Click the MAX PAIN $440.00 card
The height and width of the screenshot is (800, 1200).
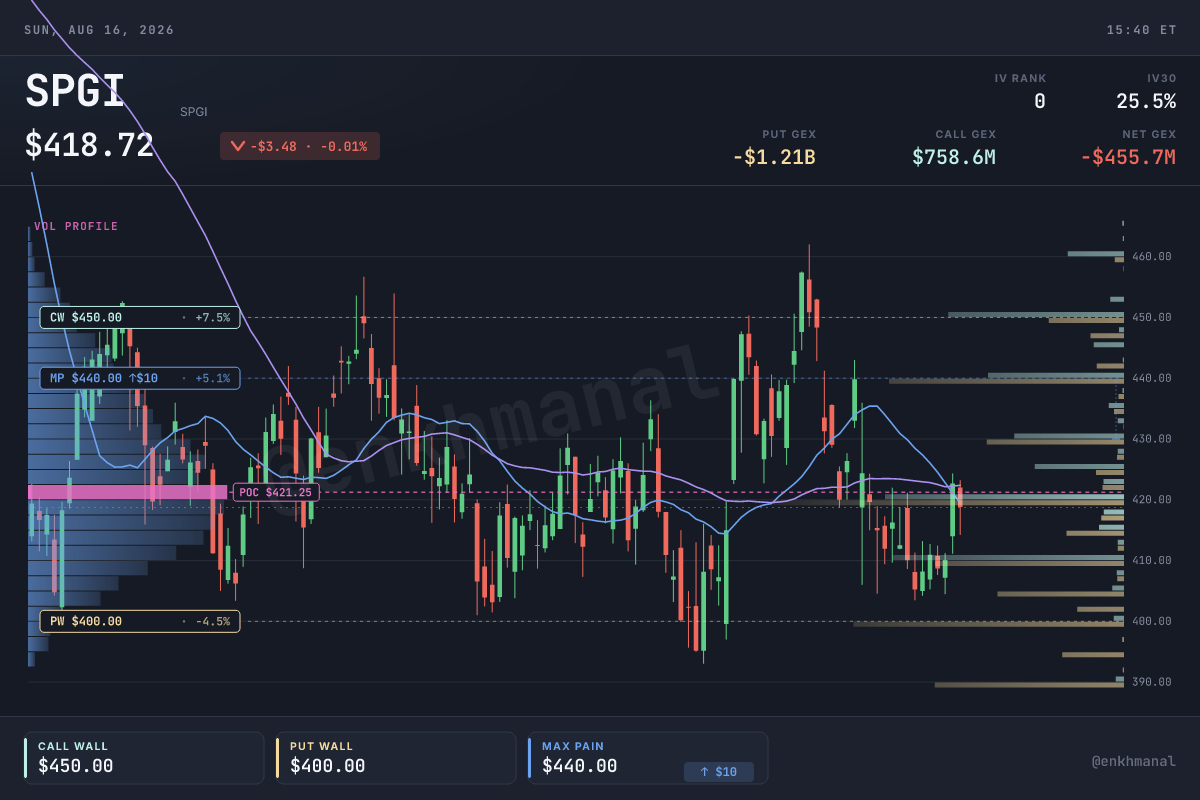(648, 758)
